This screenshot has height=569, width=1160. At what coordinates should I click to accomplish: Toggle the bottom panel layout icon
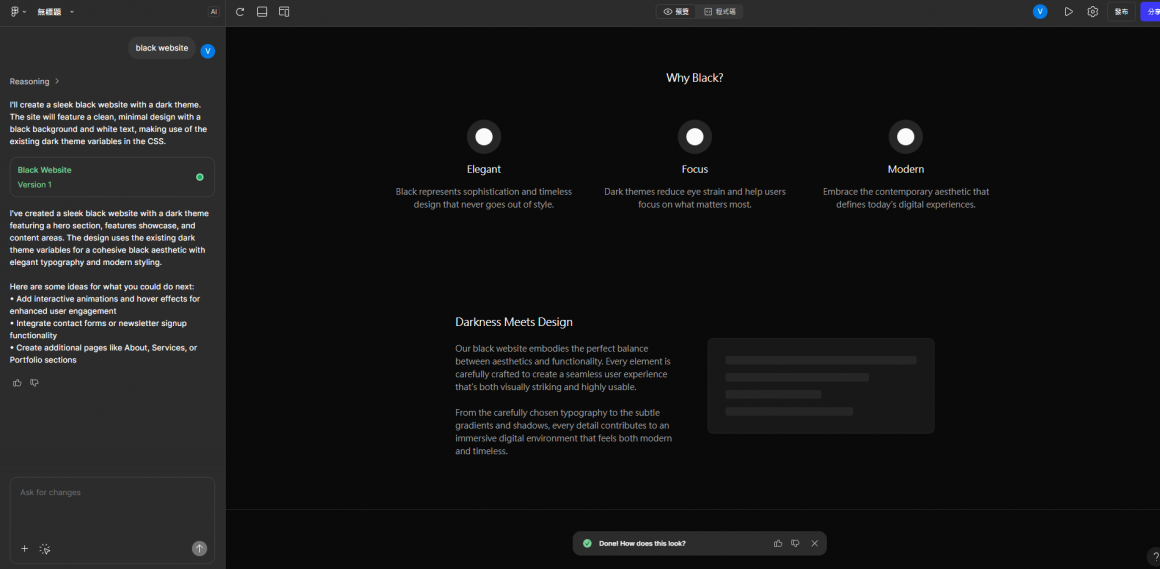click(x=262, y=12)
